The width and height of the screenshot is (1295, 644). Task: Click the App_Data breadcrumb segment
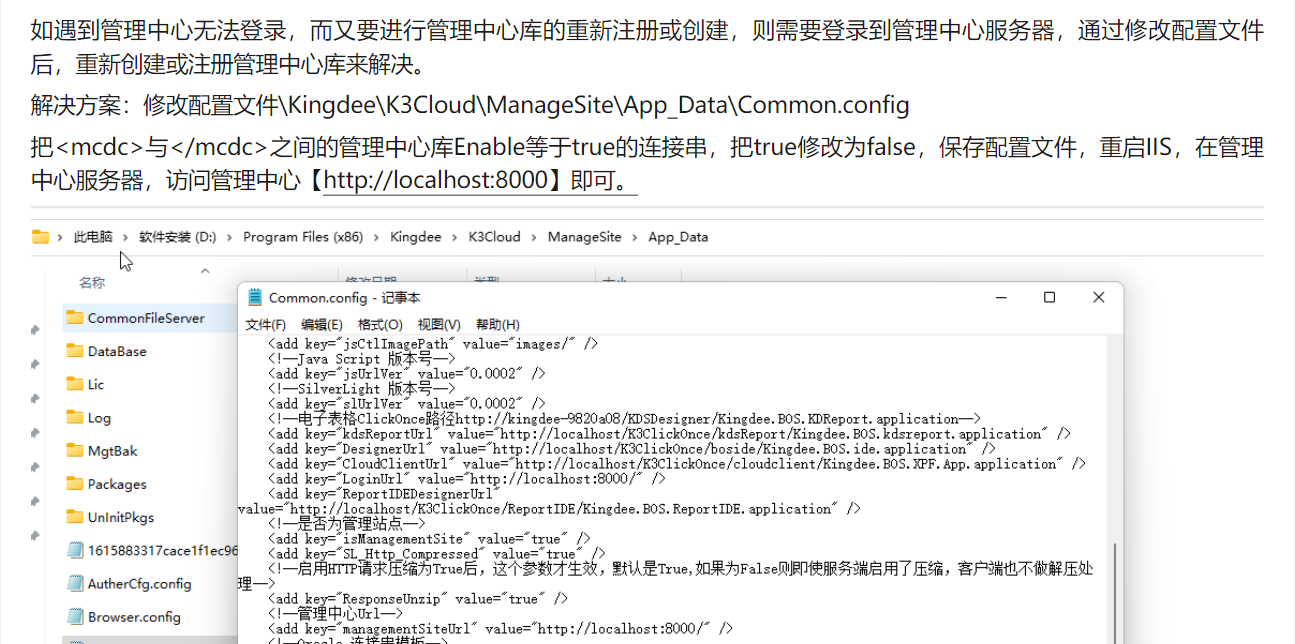pyautogui.click(x=678, y=237)
